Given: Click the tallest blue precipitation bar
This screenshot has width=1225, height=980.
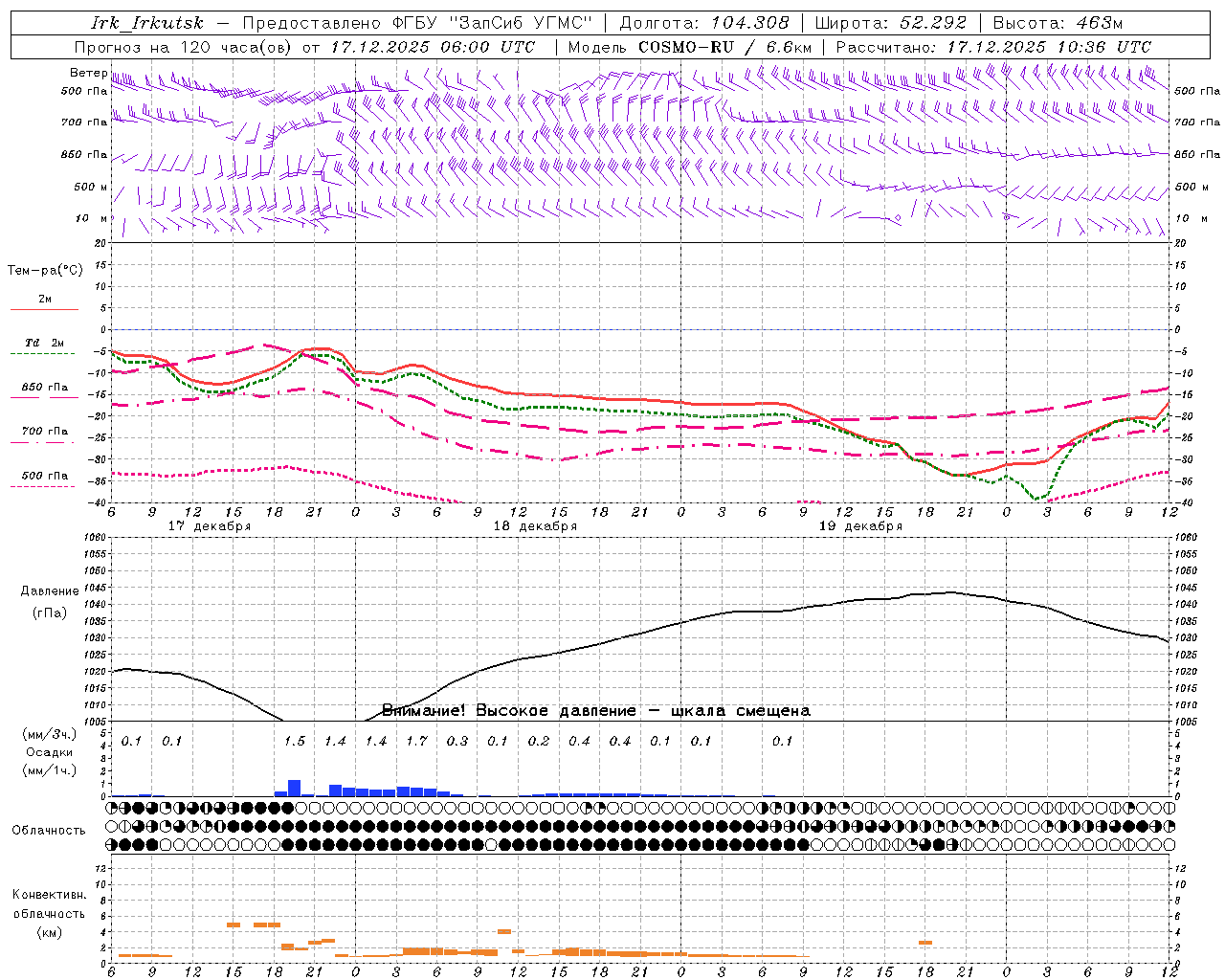Looking at the screenshot, I should 295,788.
